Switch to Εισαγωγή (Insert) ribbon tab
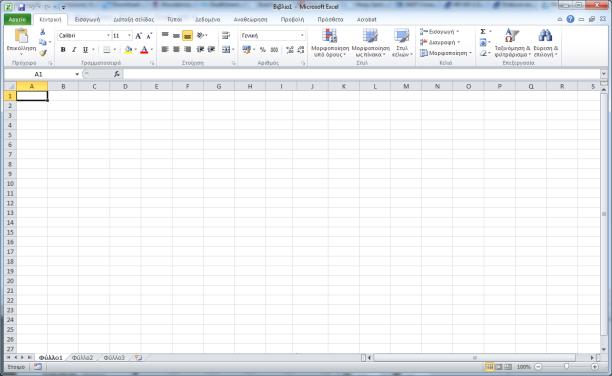This screenshot has width=612, height=376. click(x=87, y=19)
